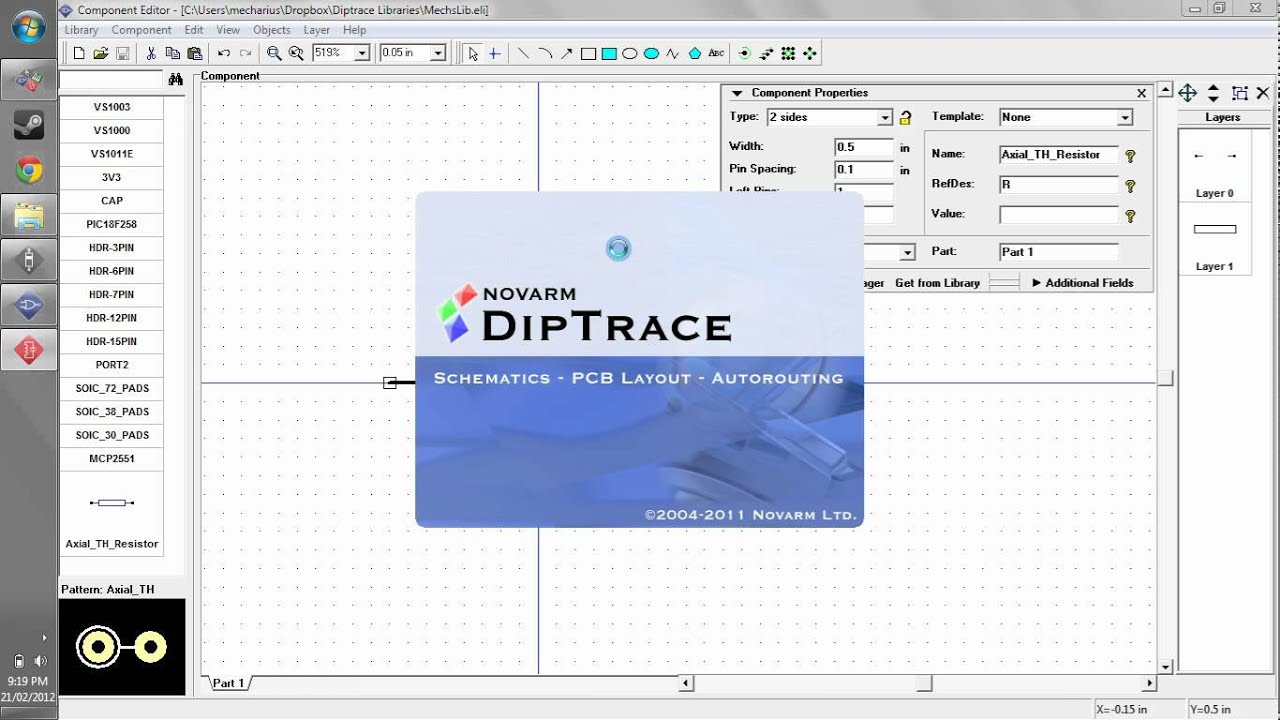Open the Library menu

[x=82, y=30]
